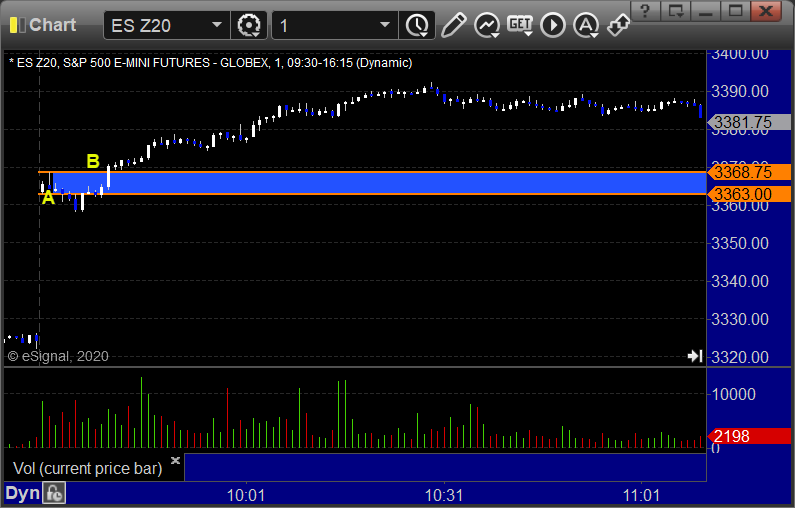The image size is (795, 508).
Task: Click the 3320.00 price axis label
Action: 740,357
